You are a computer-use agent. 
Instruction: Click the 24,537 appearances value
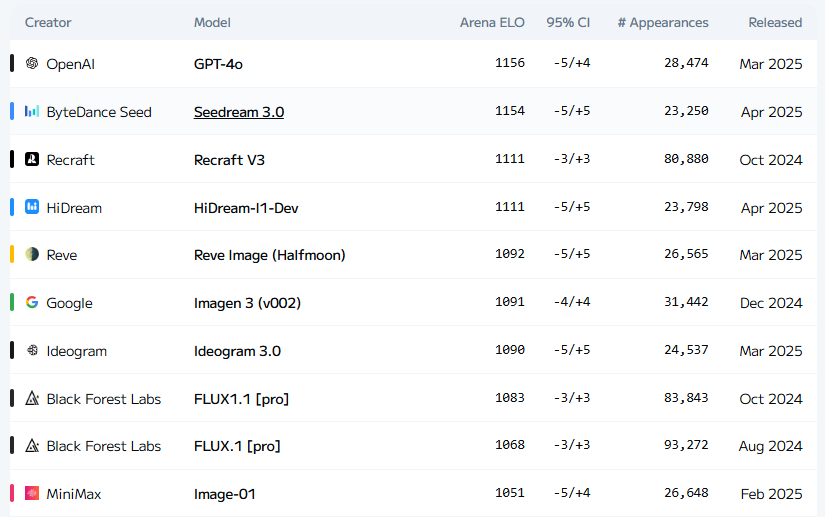(686, 349)
